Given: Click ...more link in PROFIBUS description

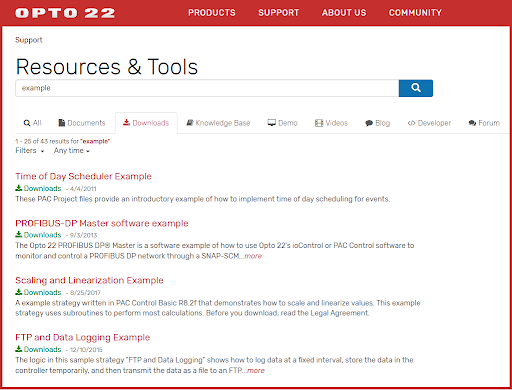Looking at the screenshot, I should (251, 256).
